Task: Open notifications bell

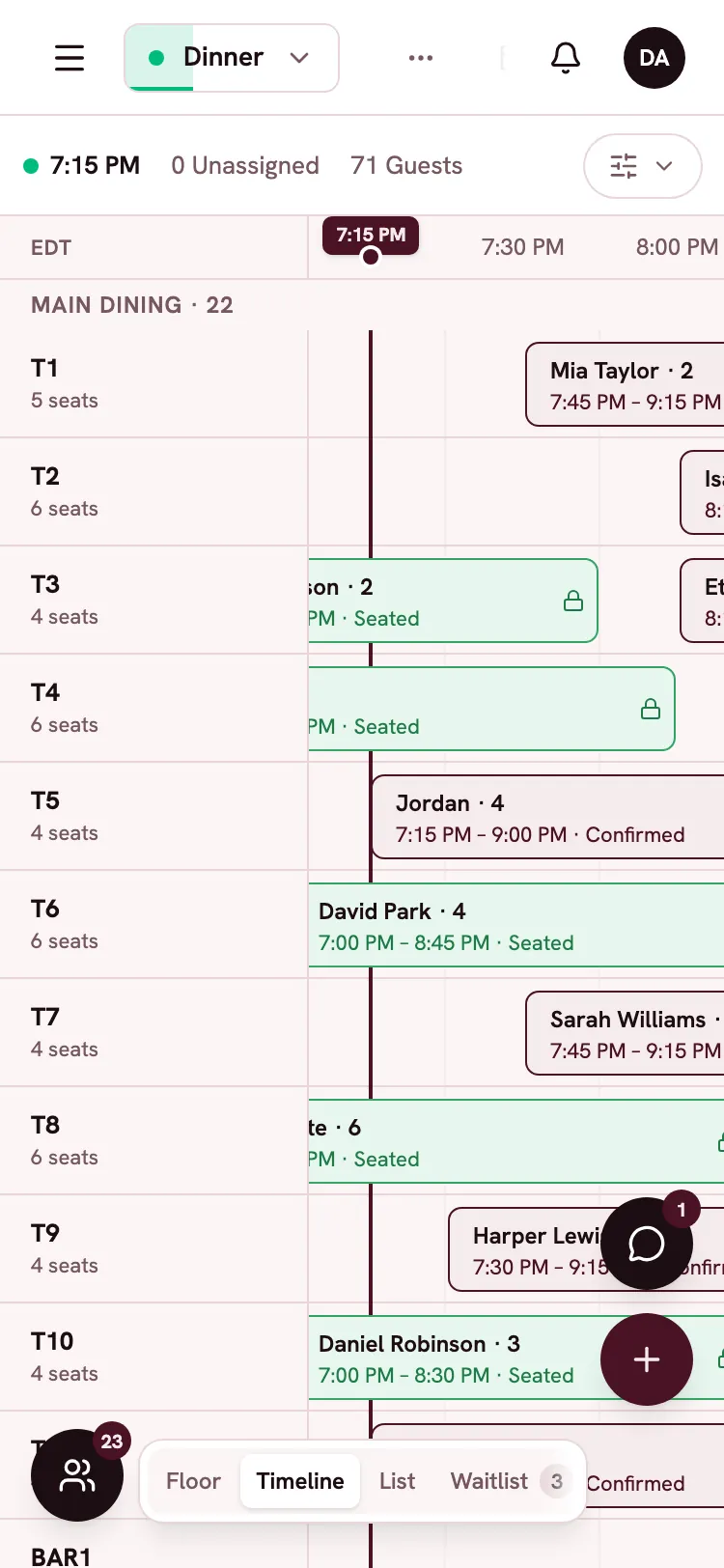Action: pyautogui.click(x=566, y=58)
